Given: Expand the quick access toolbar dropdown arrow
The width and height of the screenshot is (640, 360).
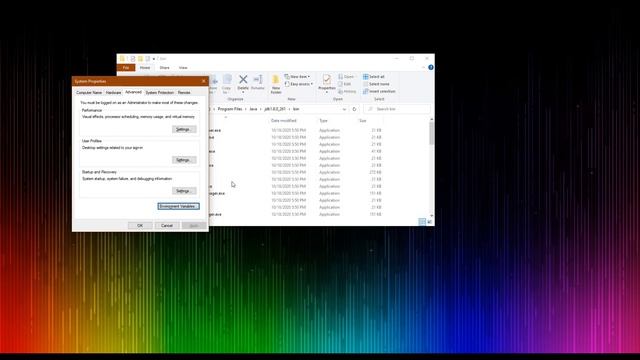Looking at the screenshot, I should click(154, 59).
